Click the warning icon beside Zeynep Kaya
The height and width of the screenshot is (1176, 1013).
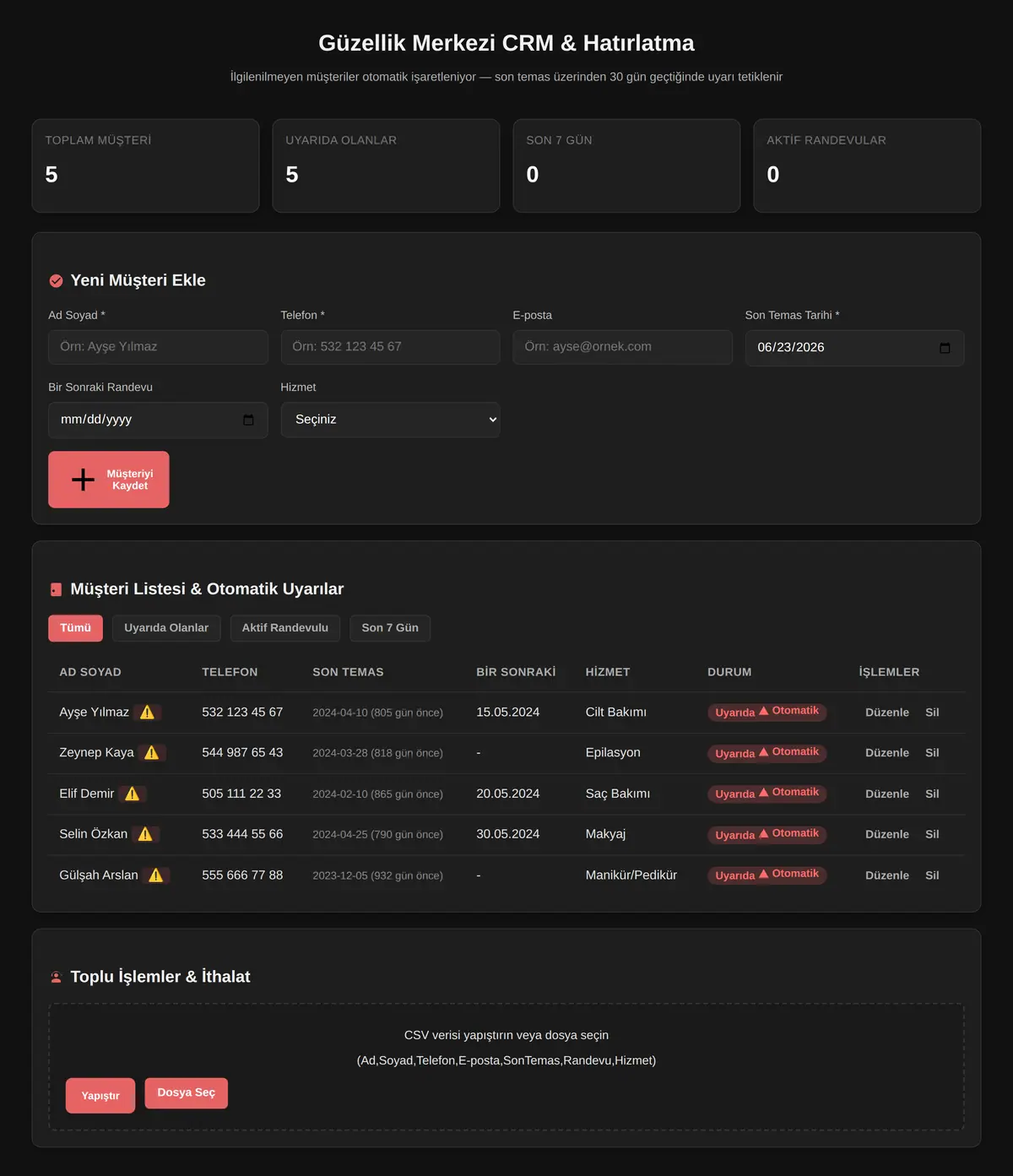pyautogui.click(x=152, y=753)
